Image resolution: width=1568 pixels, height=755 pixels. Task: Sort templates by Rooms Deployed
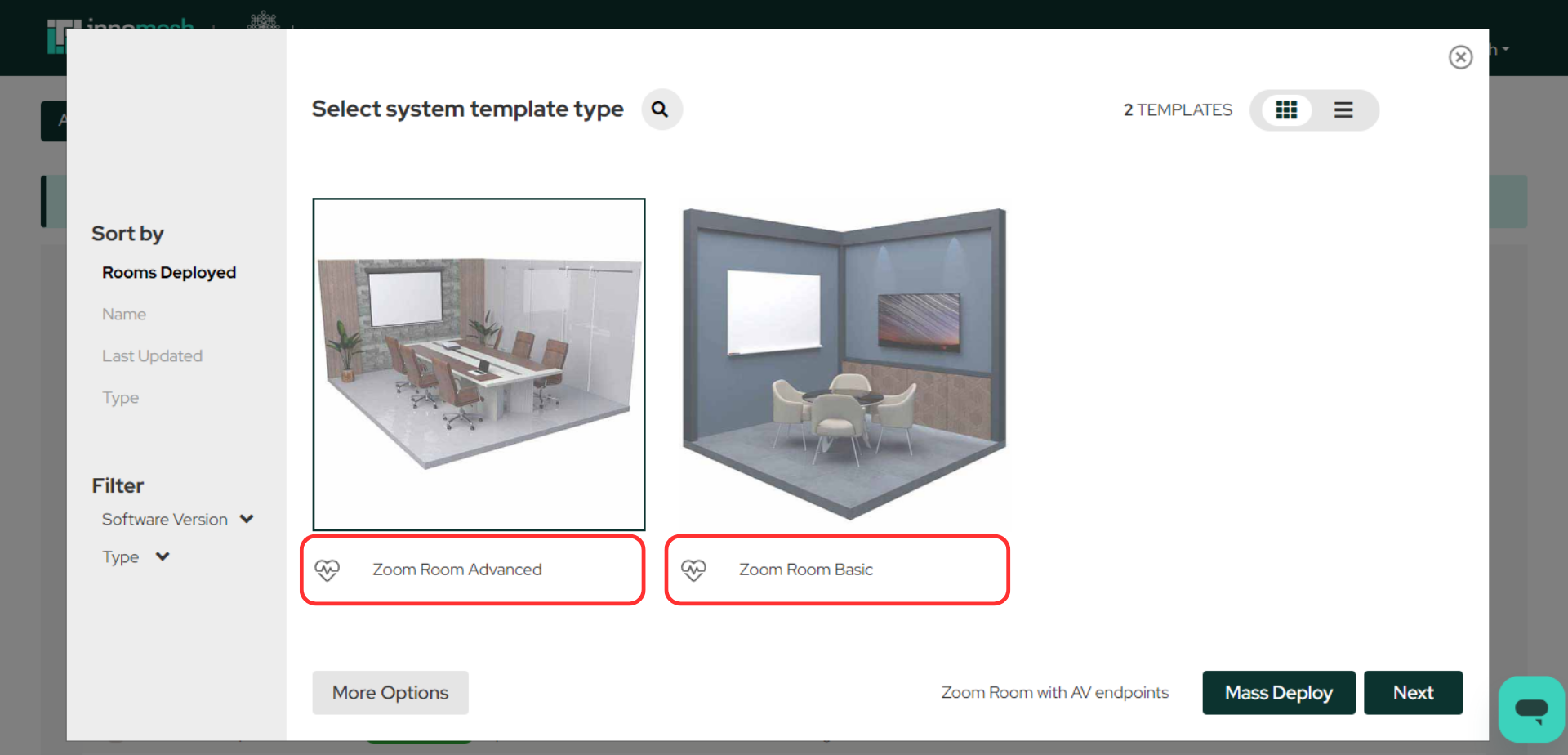coord(169,273)
